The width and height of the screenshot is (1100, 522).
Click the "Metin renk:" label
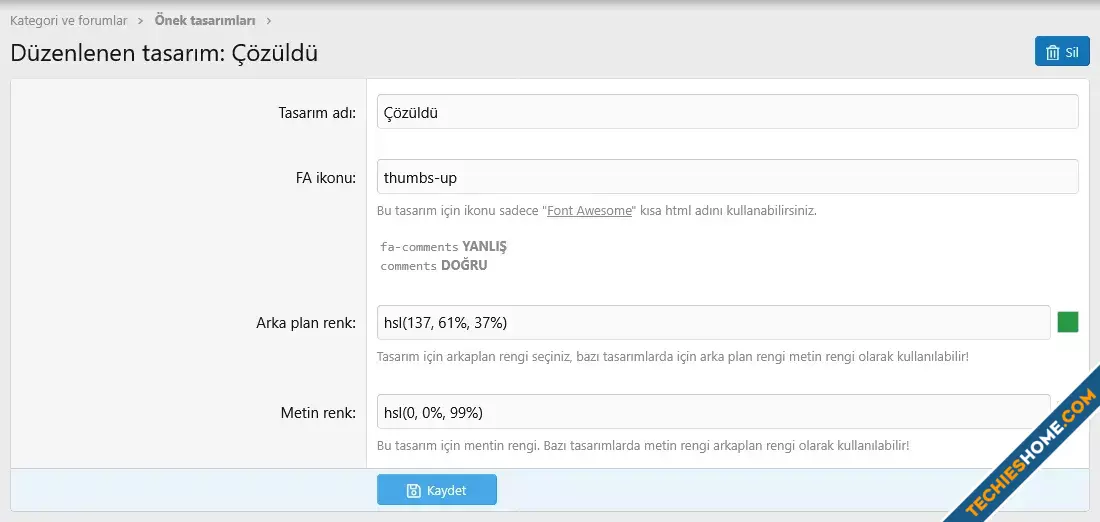318,413
